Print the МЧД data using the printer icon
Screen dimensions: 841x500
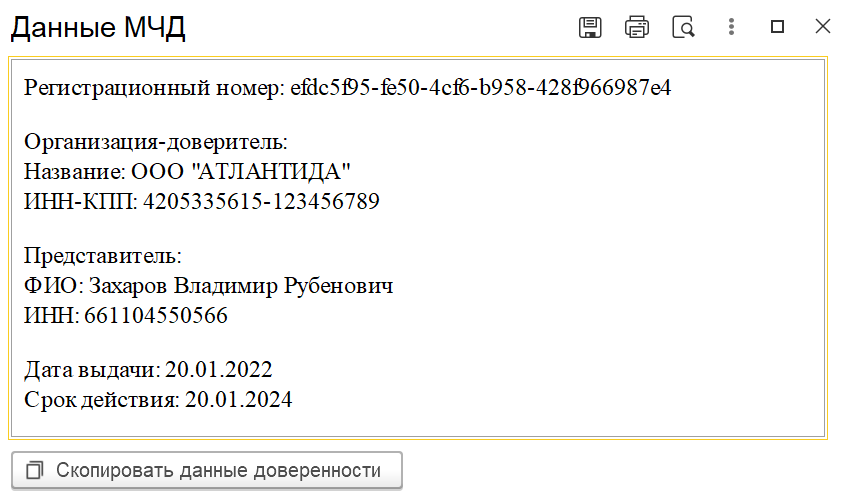click(x=637, y=27)
